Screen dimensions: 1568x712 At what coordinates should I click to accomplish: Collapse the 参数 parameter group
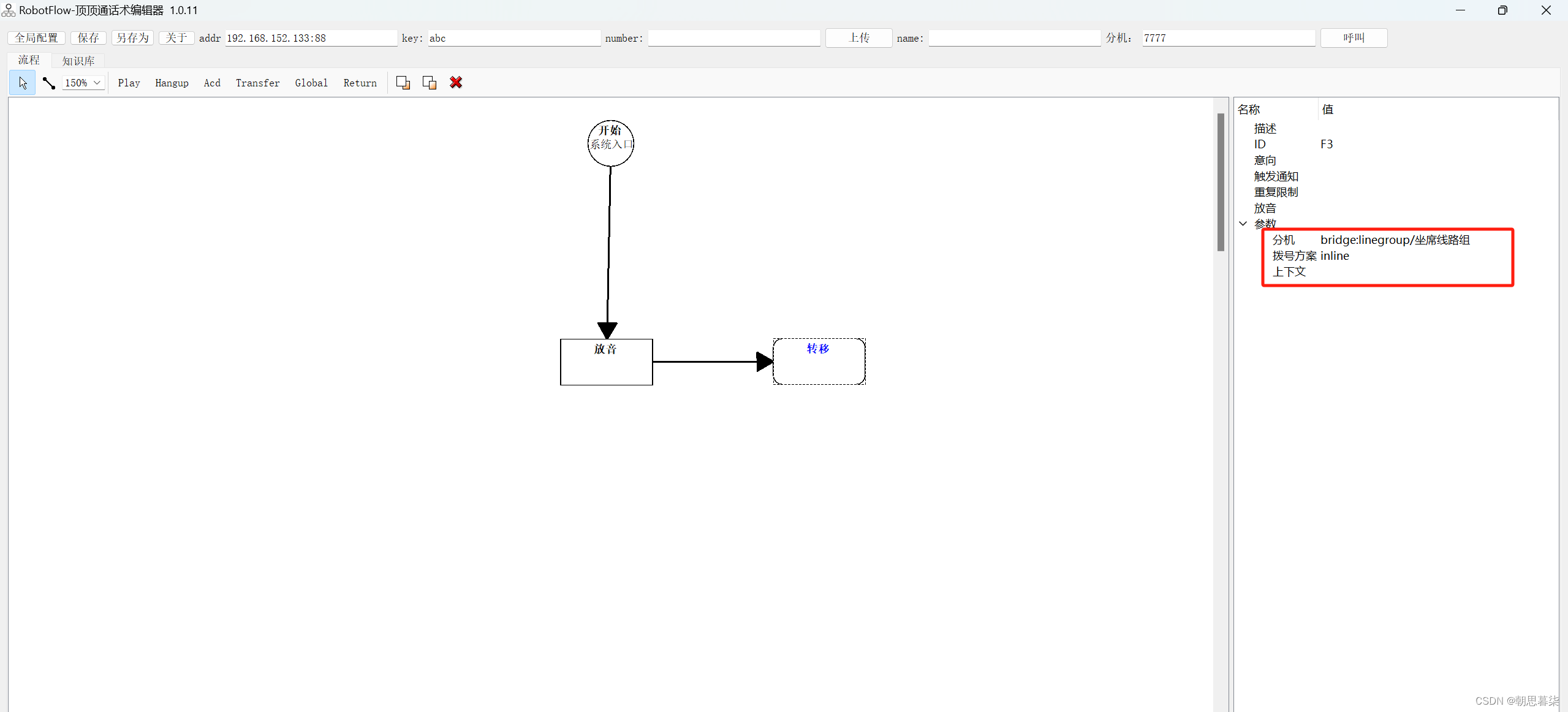[x=1243, y=224]
